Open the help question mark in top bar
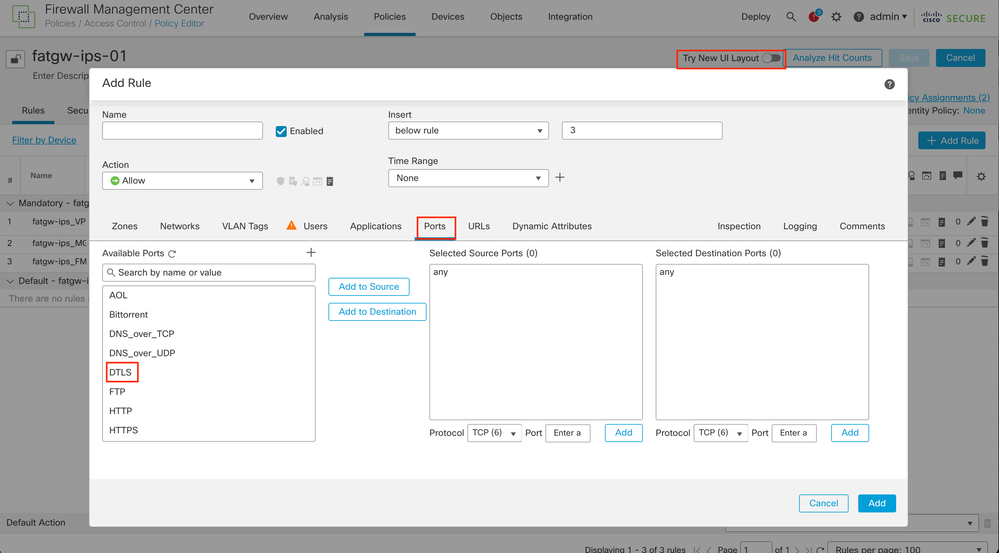 (859, 17)
